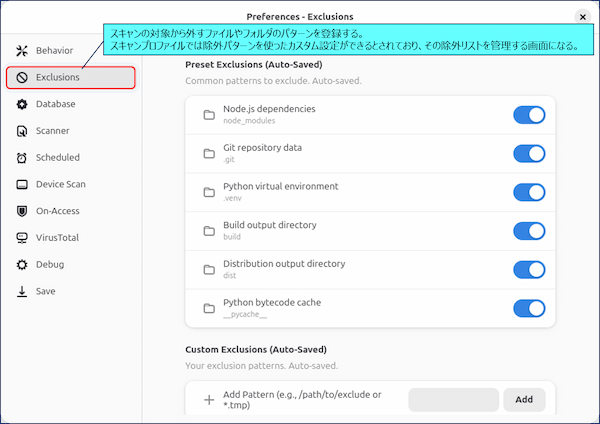Click the Database gear icon in sidebar

pyautogui.click(x=22, y=104)
